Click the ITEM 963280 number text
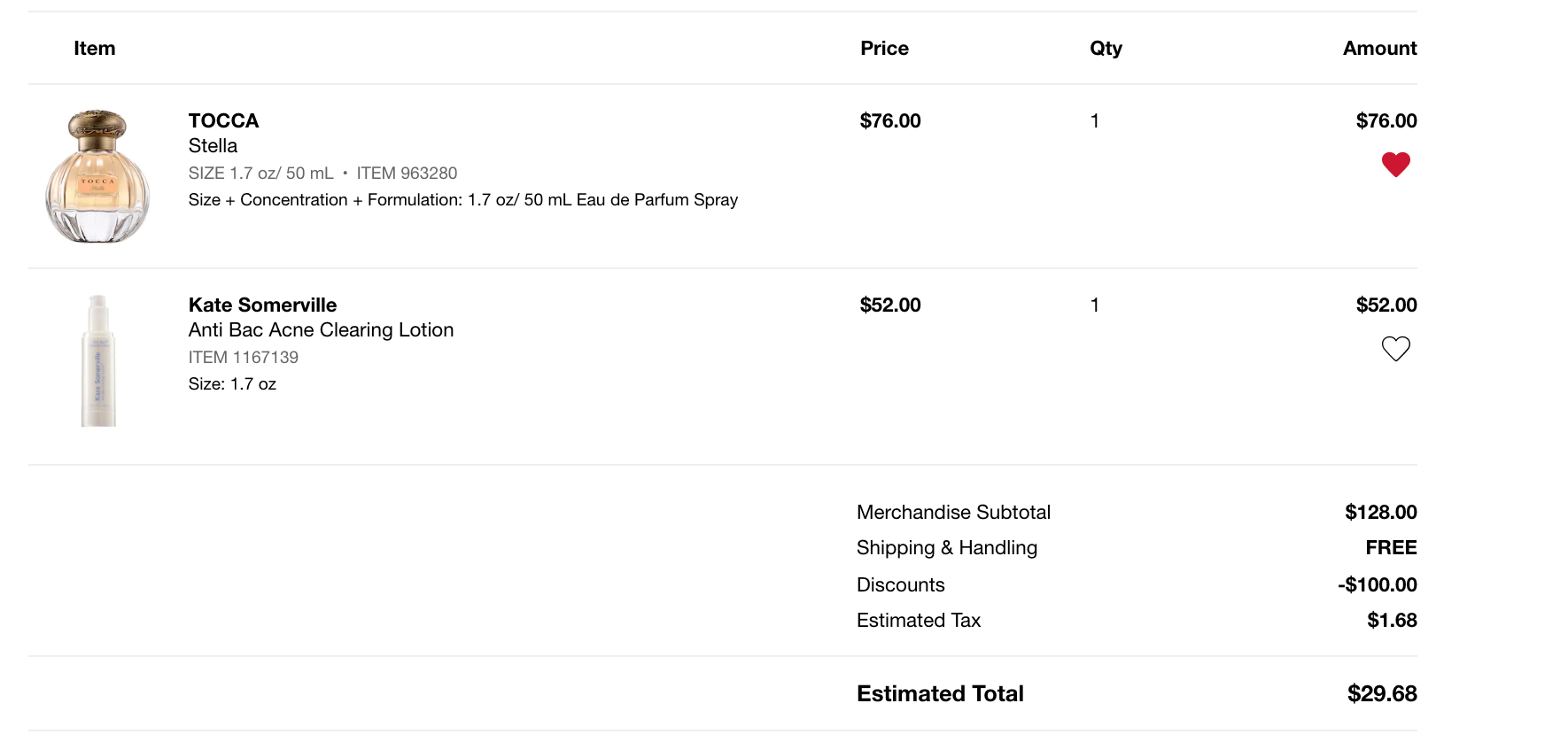Screen dimensions: 1568x742 pyautogui.click(x=407, y=173)
